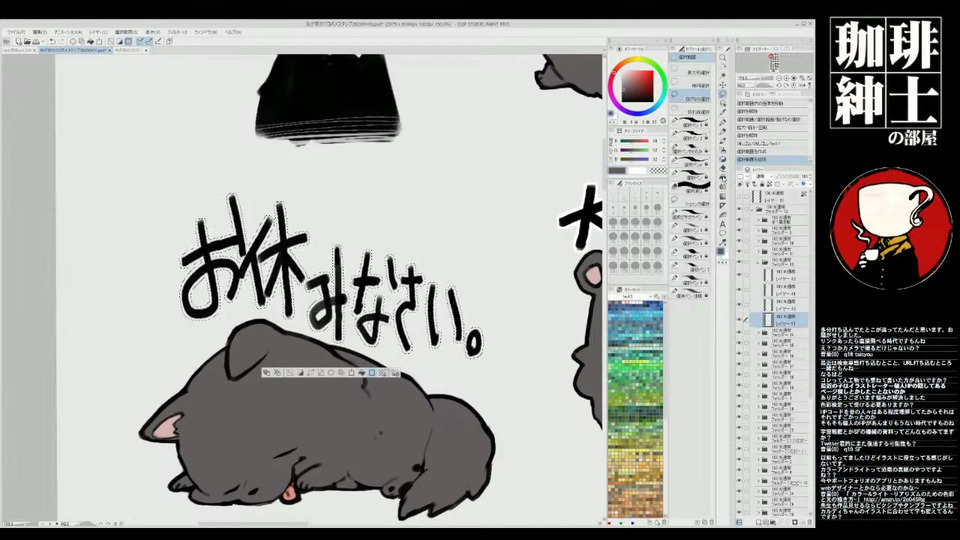The width and height of the screenshot is (960, 540).
Task: Click navigator zoom out button
Action: [779, 78]
